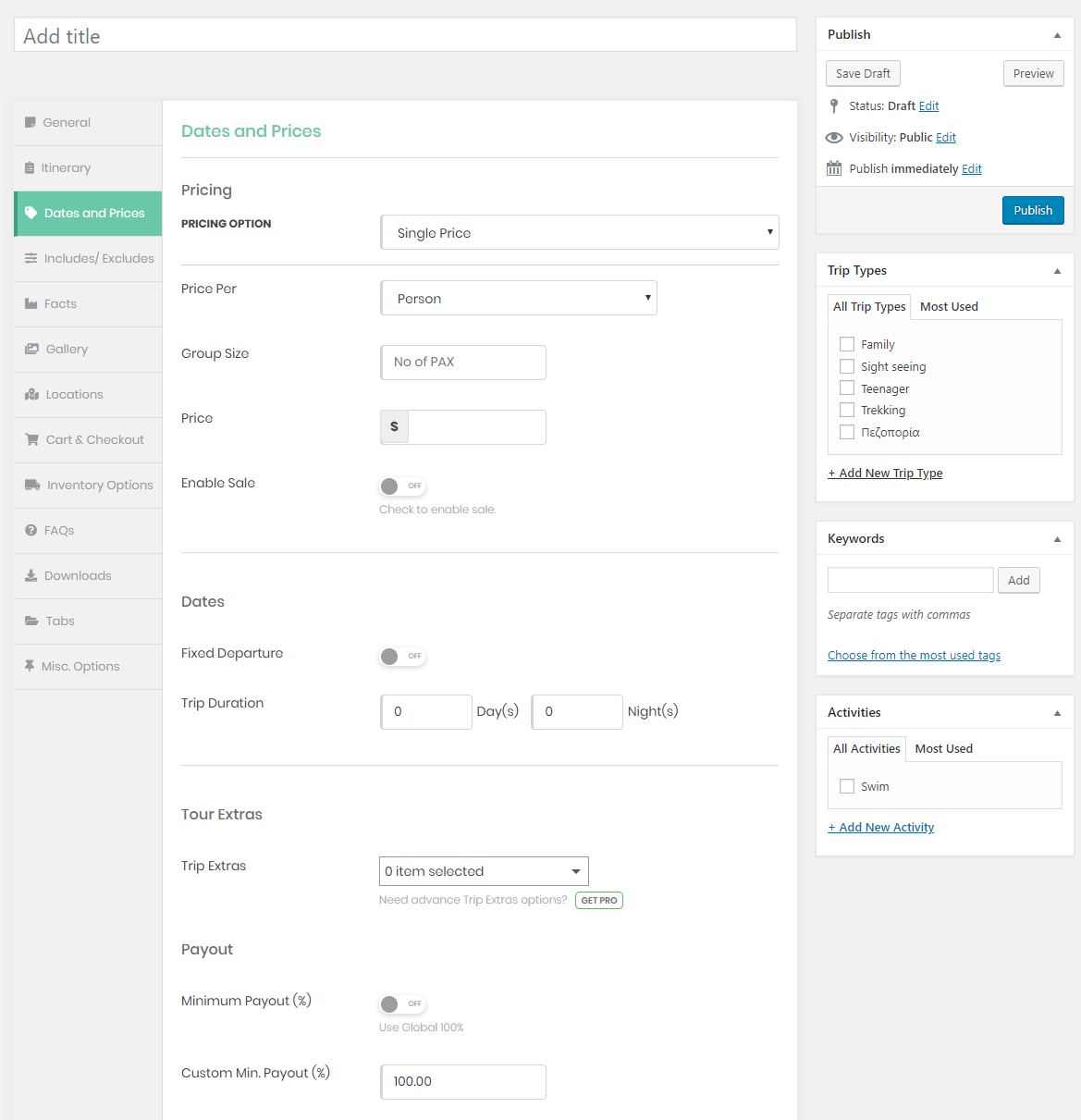Open the Includes/ Excludes tab
This screenshot has height=1120, width=1081.
(x=98, y=258)
